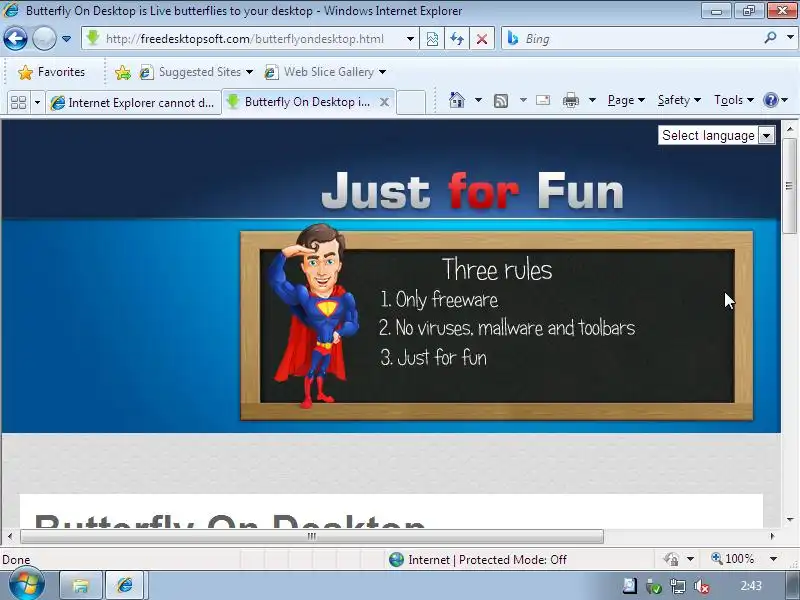Open the zoom level dropdown arrow

click(x=773, y=559)
